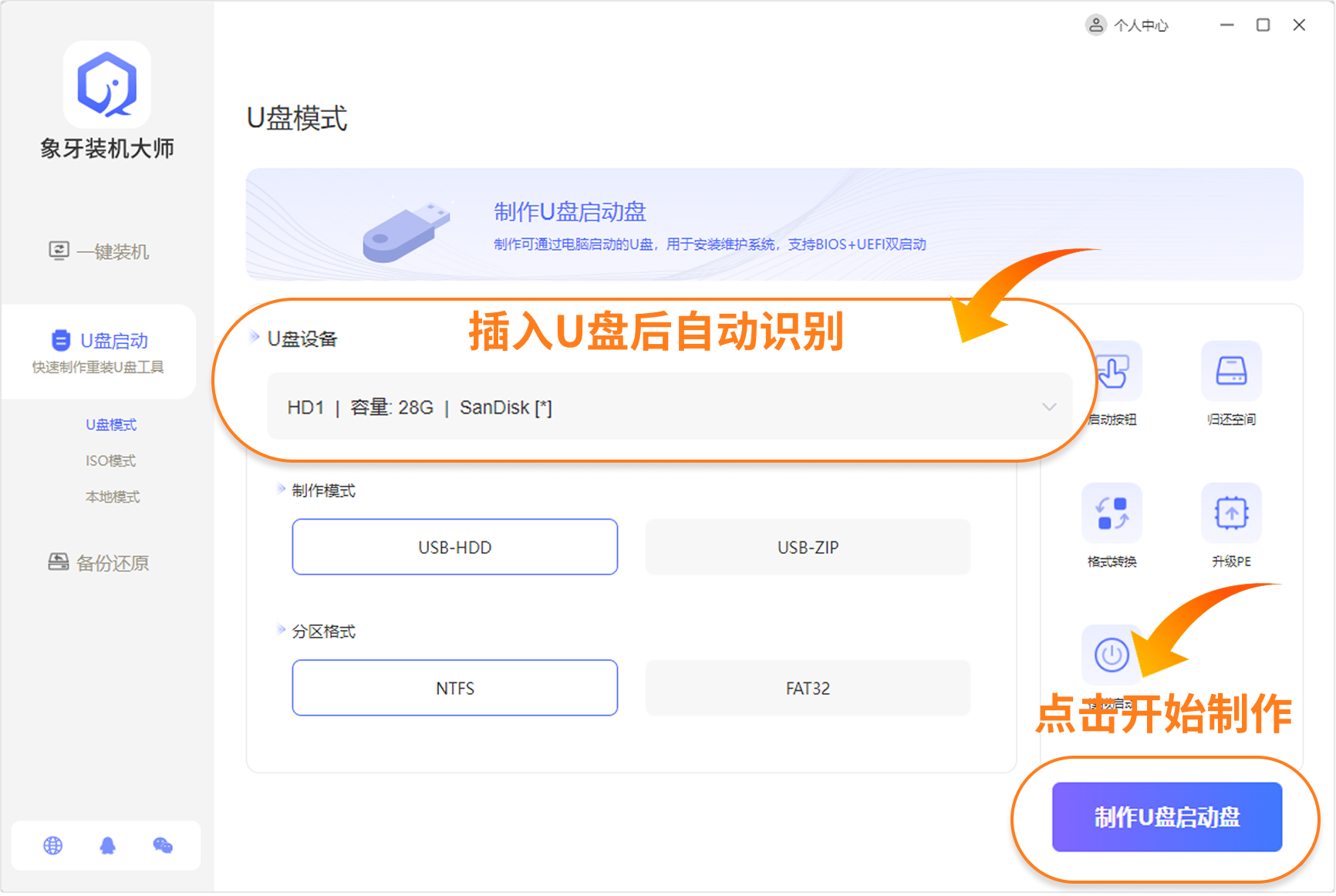The width and height of the screenshot is (1336, 896).
Task: Open the website globe icon
Action: (53, 846)
